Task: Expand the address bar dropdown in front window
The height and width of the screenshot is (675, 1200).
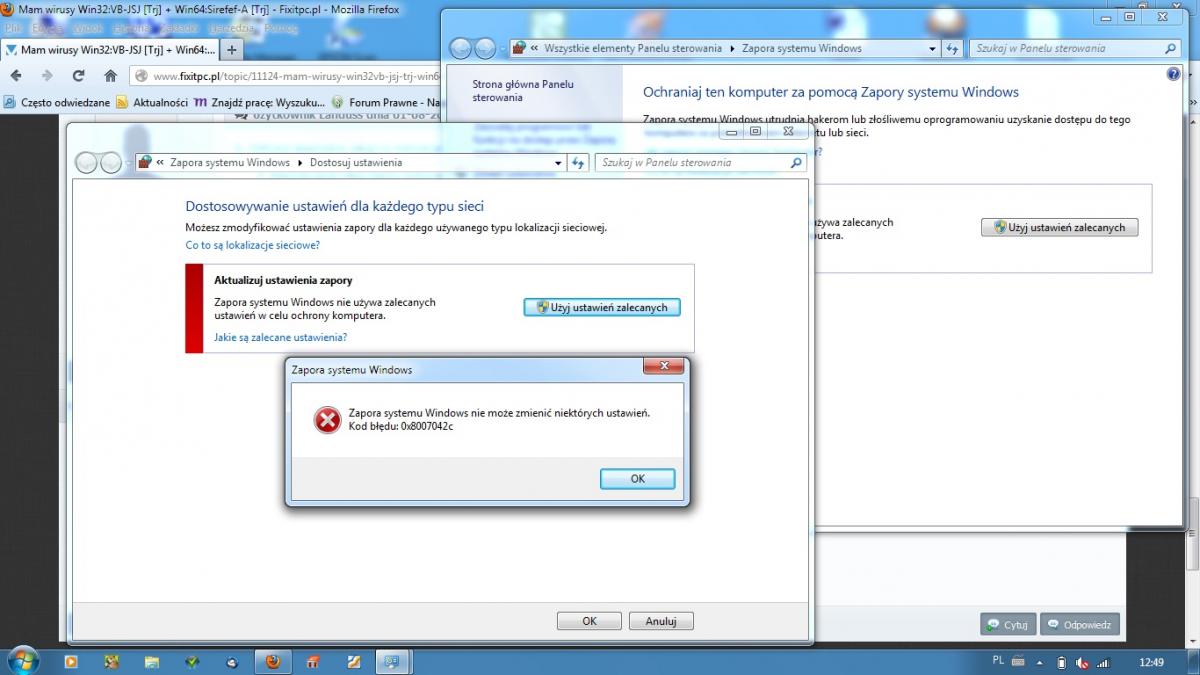Action: [x=558, y=163]
